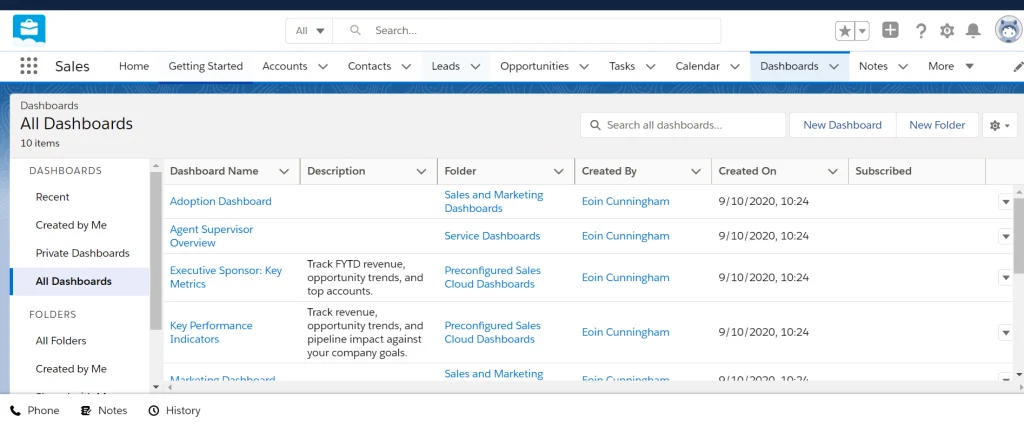The image size is (1024, 426).
Task: Switch to the Getting Started tab
Action: [206, 66]
